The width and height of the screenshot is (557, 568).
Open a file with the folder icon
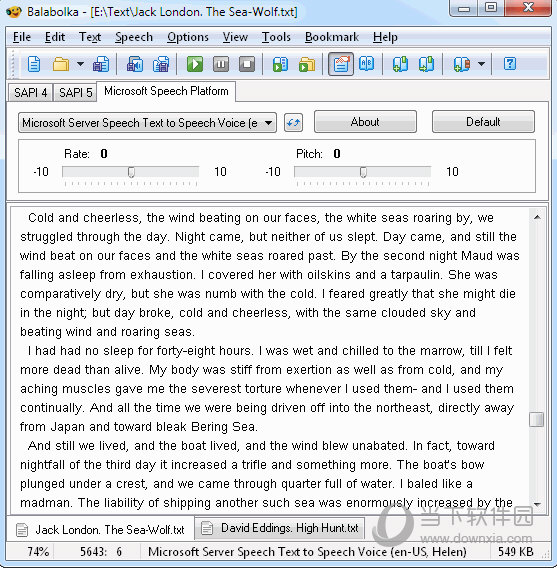tap(61, 64)
